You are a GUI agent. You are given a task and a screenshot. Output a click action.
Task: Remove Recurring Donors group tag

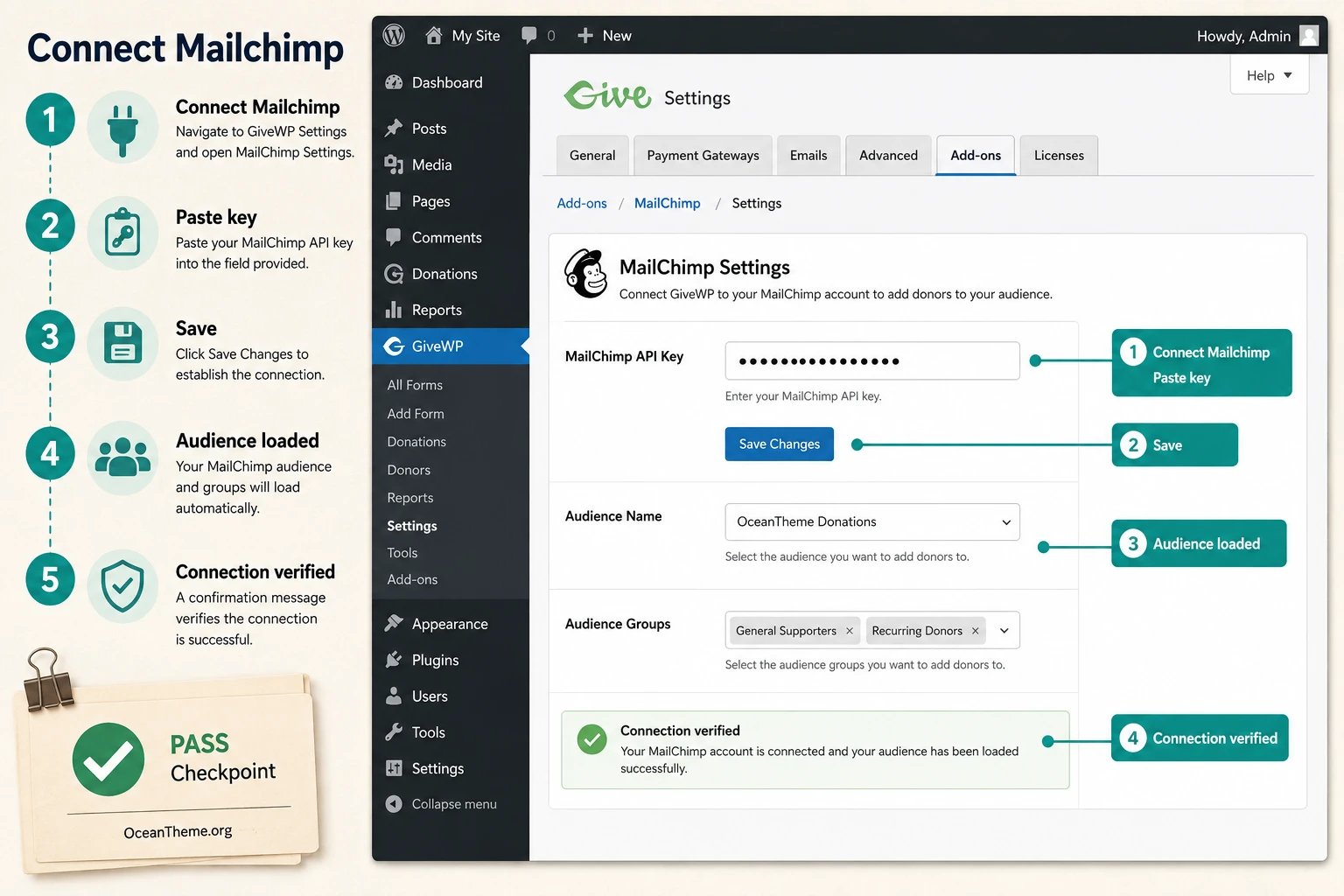(975, 631)
